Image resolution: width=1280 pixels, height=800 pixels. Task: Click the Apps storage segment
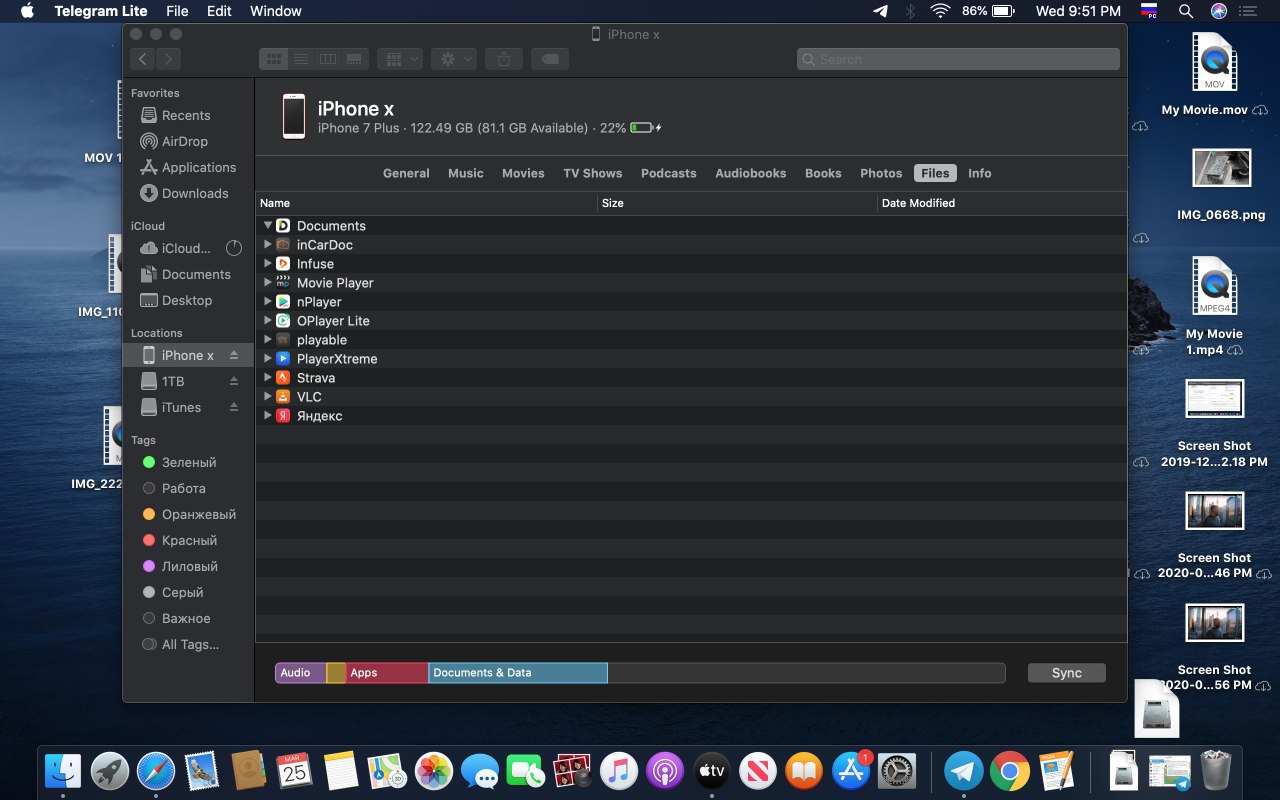[387, 673]
